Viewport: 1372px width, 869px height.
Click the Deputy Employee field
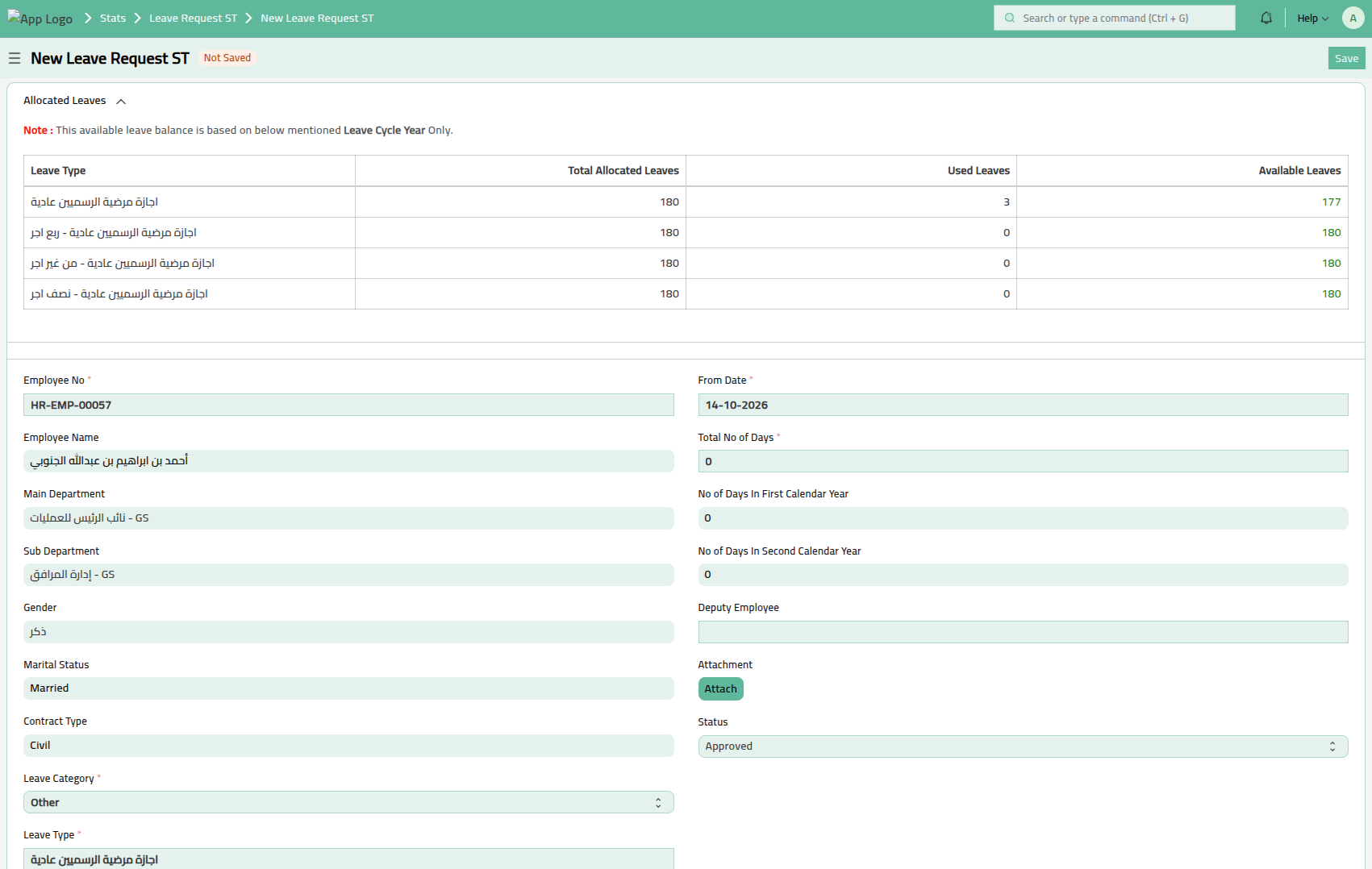[x=1022, y=632]
